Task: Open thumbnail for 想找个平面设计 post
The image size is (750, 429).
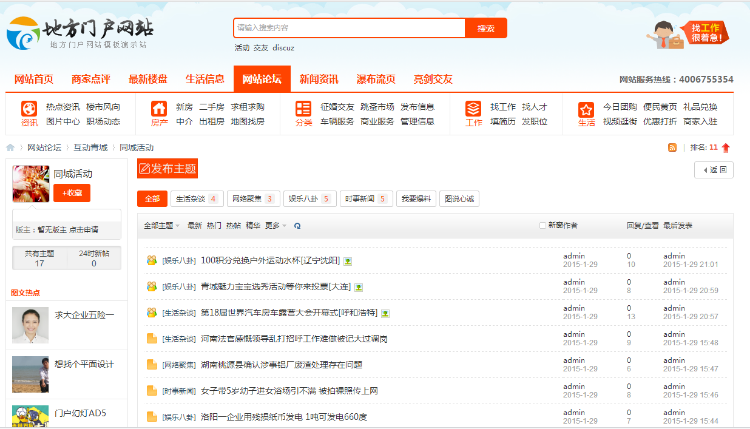Action: tap(30, 374)
